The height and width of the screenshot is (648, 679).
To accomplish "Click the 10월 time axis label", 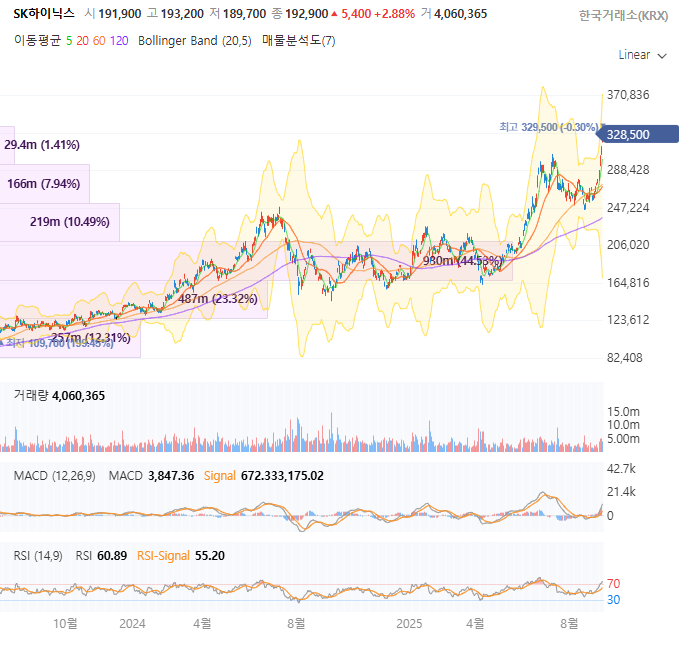I will click(x=65, y=624).
